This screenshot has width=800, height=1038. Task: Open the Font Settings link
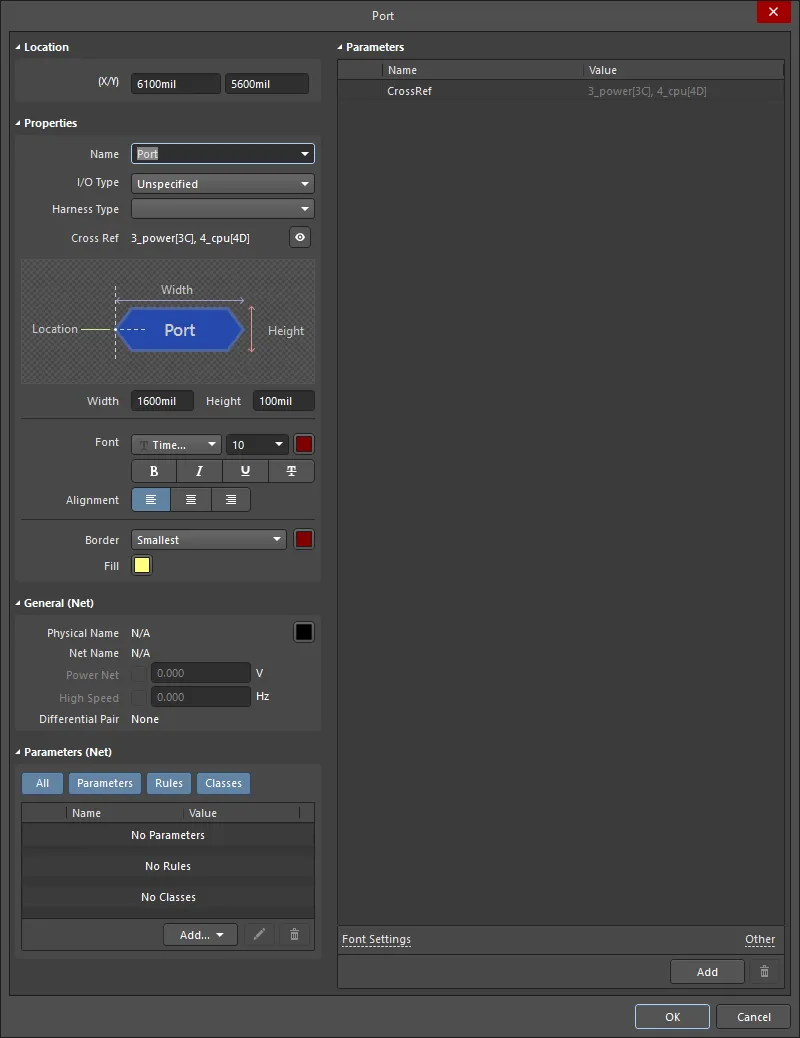tap(376, 939)
